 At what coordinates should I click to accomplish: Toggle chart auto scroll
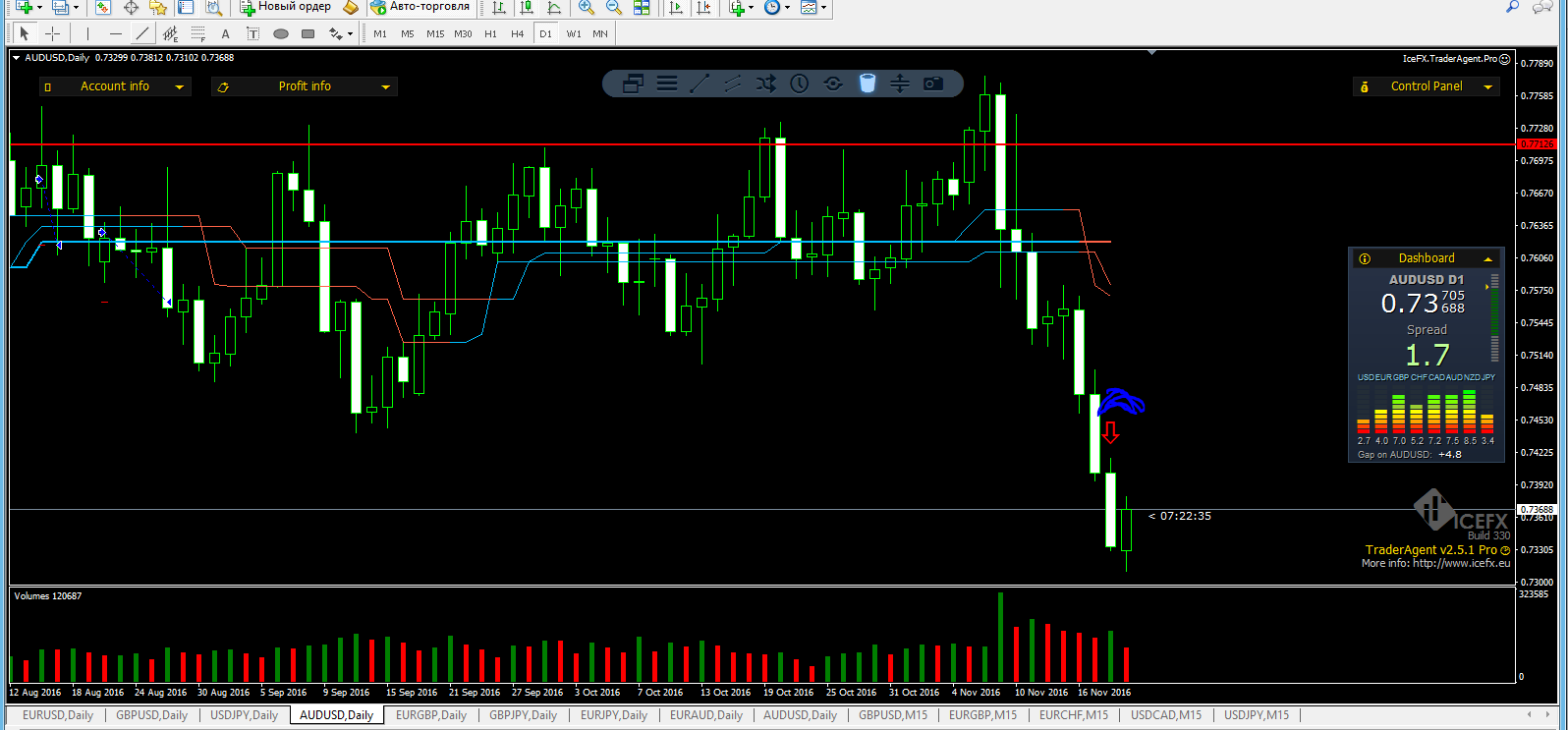point(675,7)
